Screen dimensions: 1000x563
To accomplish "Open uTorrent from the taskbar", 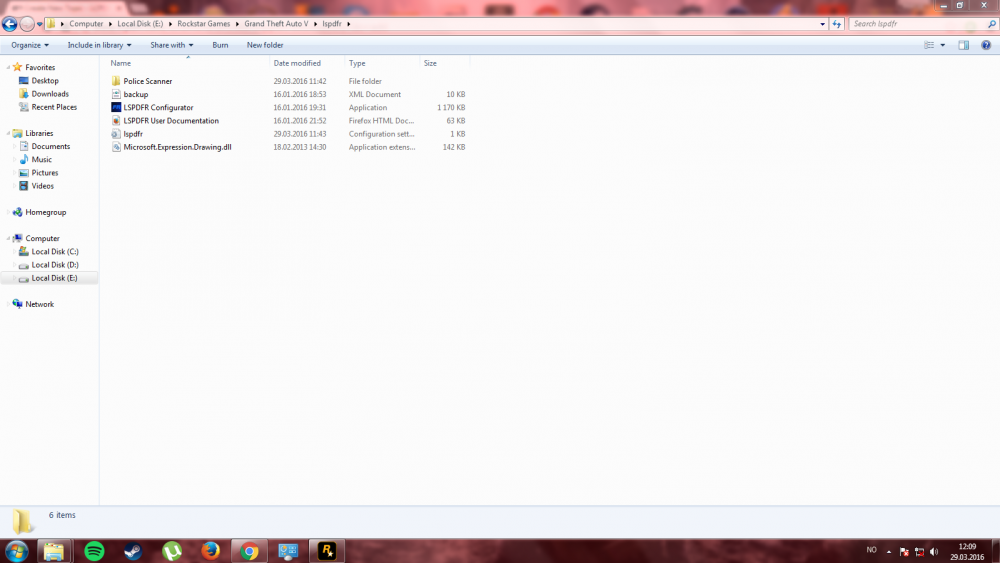I will [x=172, y=551].
